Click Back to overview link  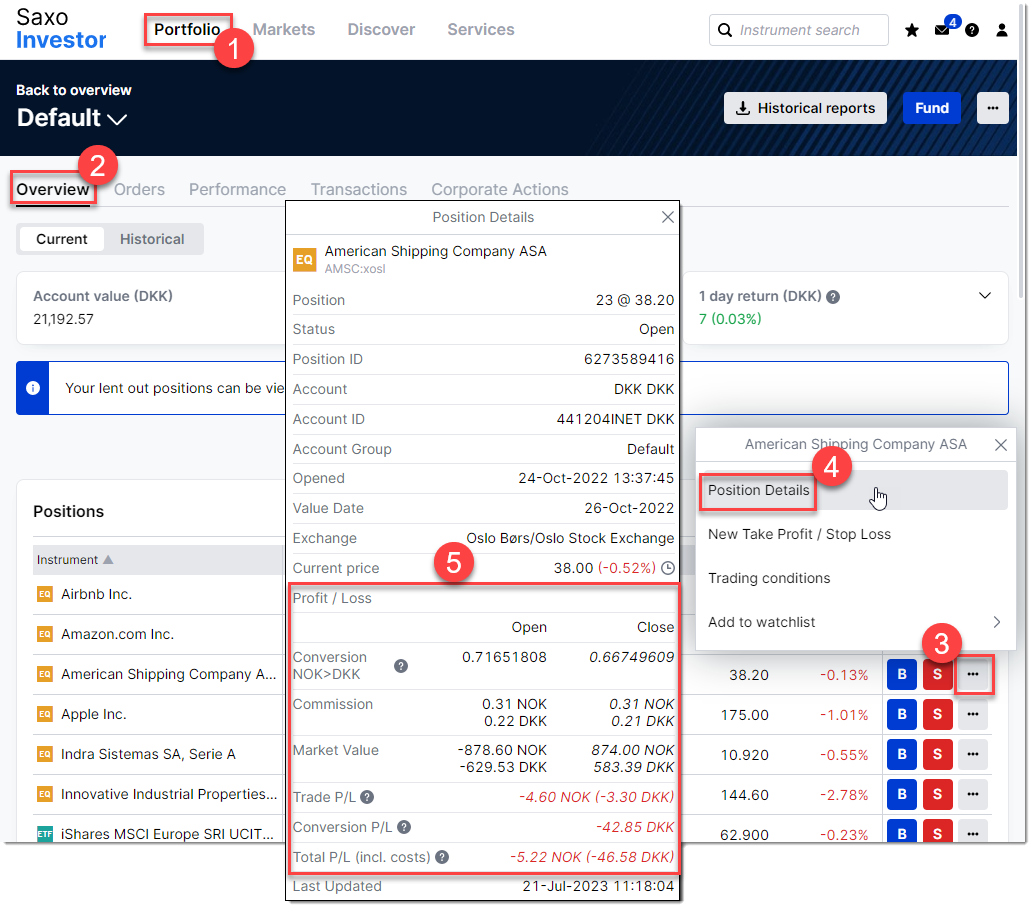click(x=74, y=90)
